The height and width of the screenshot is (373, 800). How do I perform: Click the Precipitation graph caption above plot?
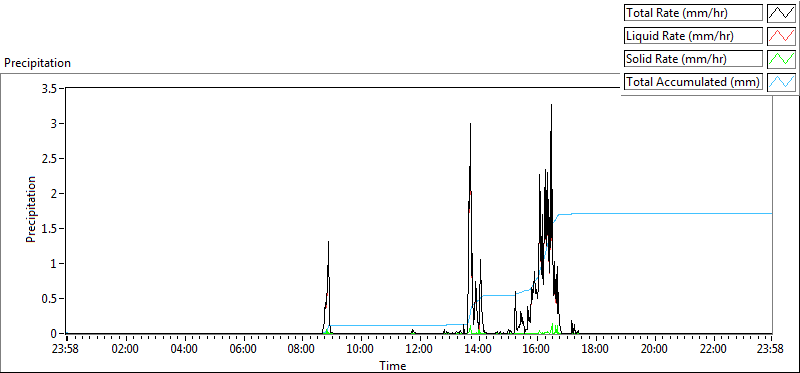click(38, 63)
